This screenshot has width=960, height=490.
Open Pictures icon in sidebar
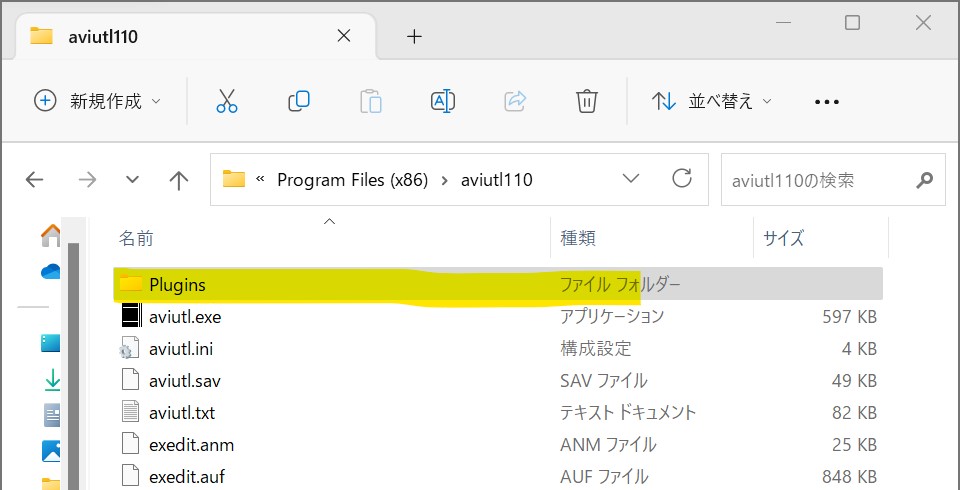(51, 451)
